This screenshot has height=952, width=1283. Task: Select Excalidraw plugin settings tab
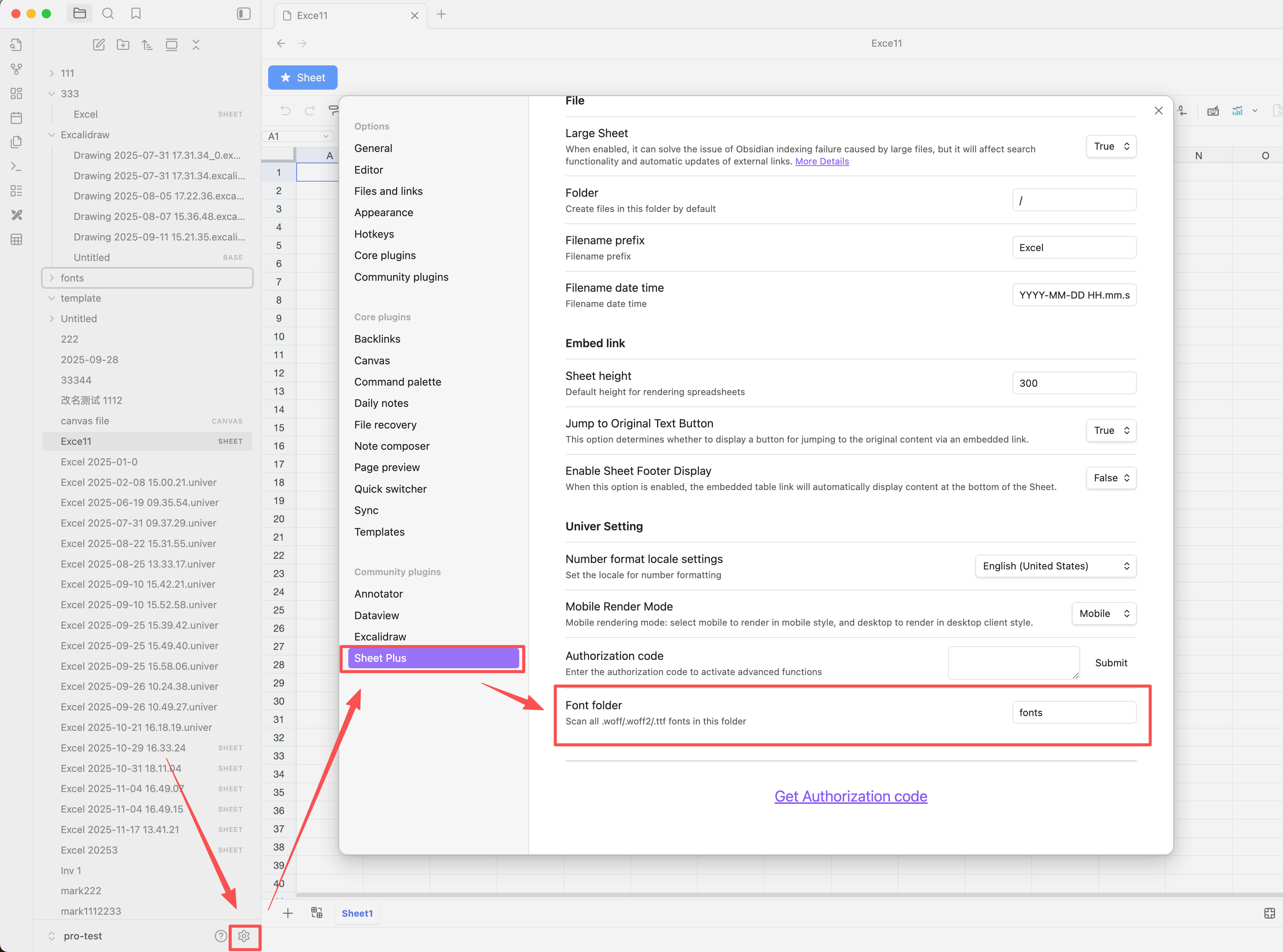pos(380,637)
